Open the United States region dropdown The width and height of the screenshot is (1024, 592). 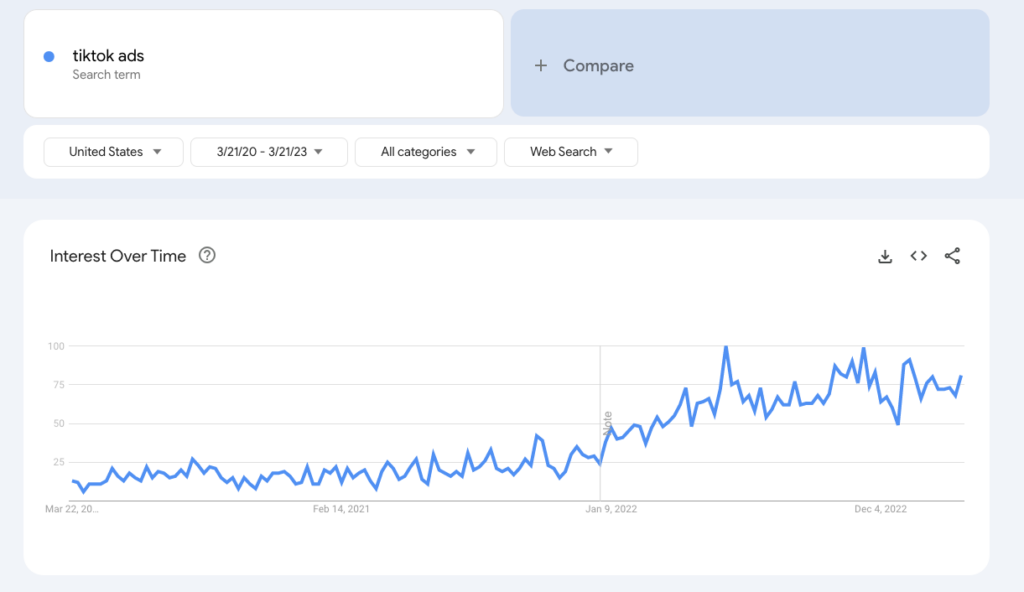114,152
